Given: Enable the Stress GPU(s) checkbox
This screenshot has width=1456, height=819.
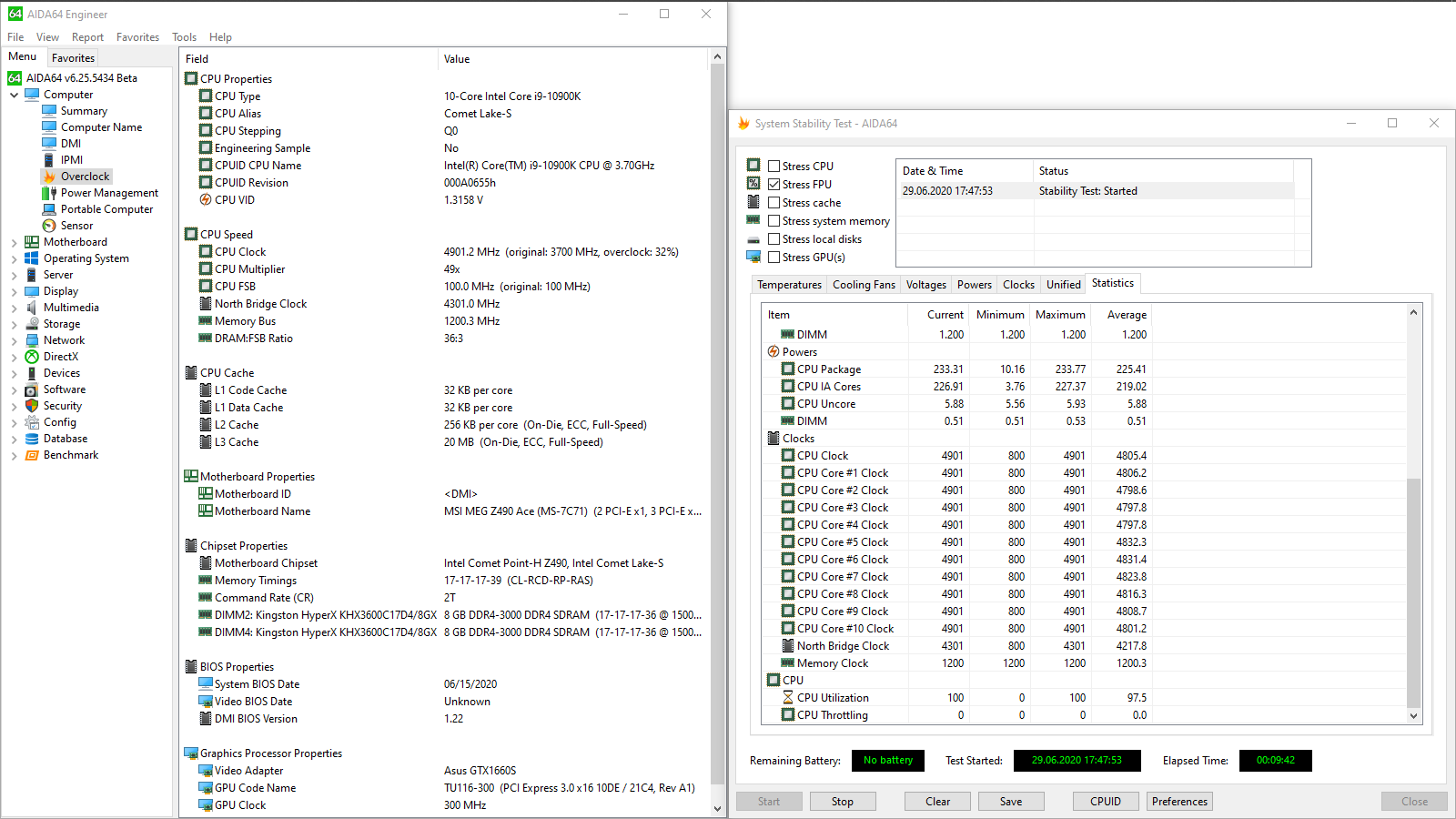Looking at the screenshot, I should (x=773, y=258).
